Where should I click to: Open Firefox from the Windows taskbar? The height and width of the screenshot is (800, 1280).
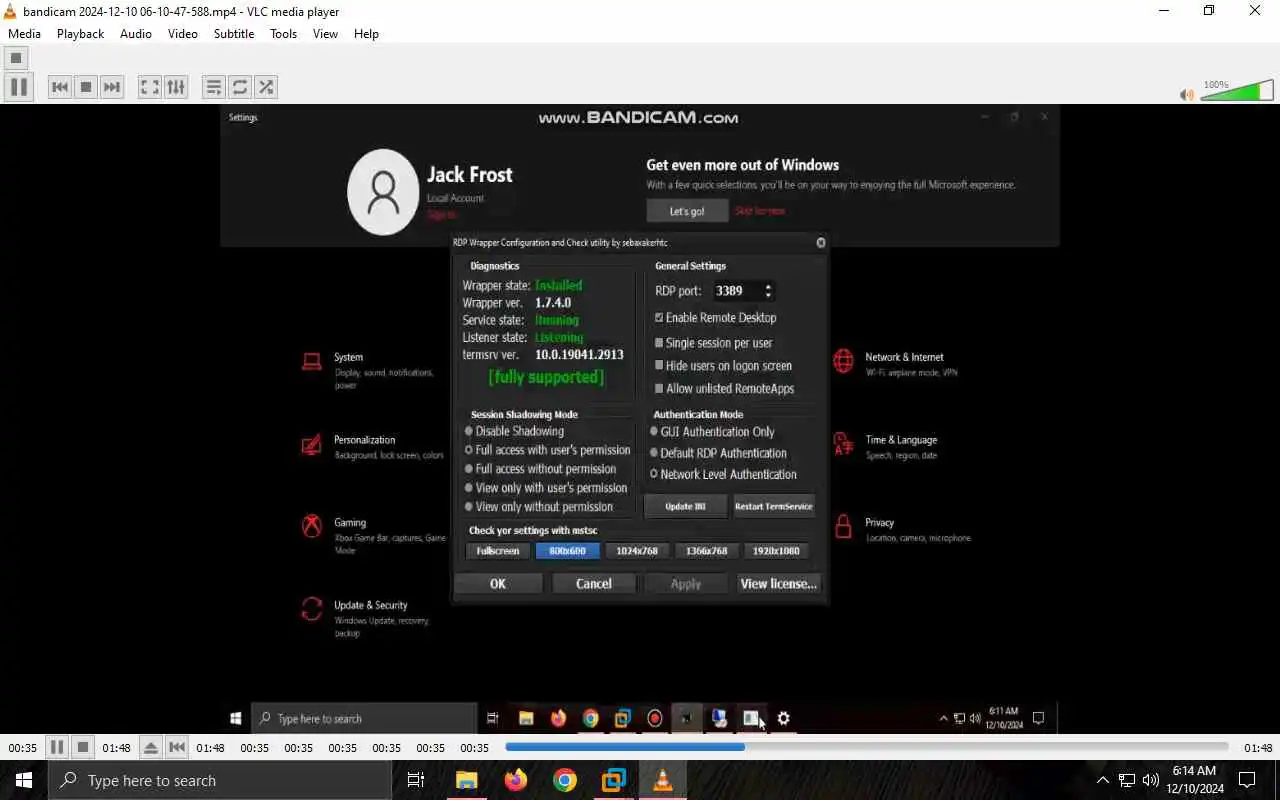(x=516, y=780)
